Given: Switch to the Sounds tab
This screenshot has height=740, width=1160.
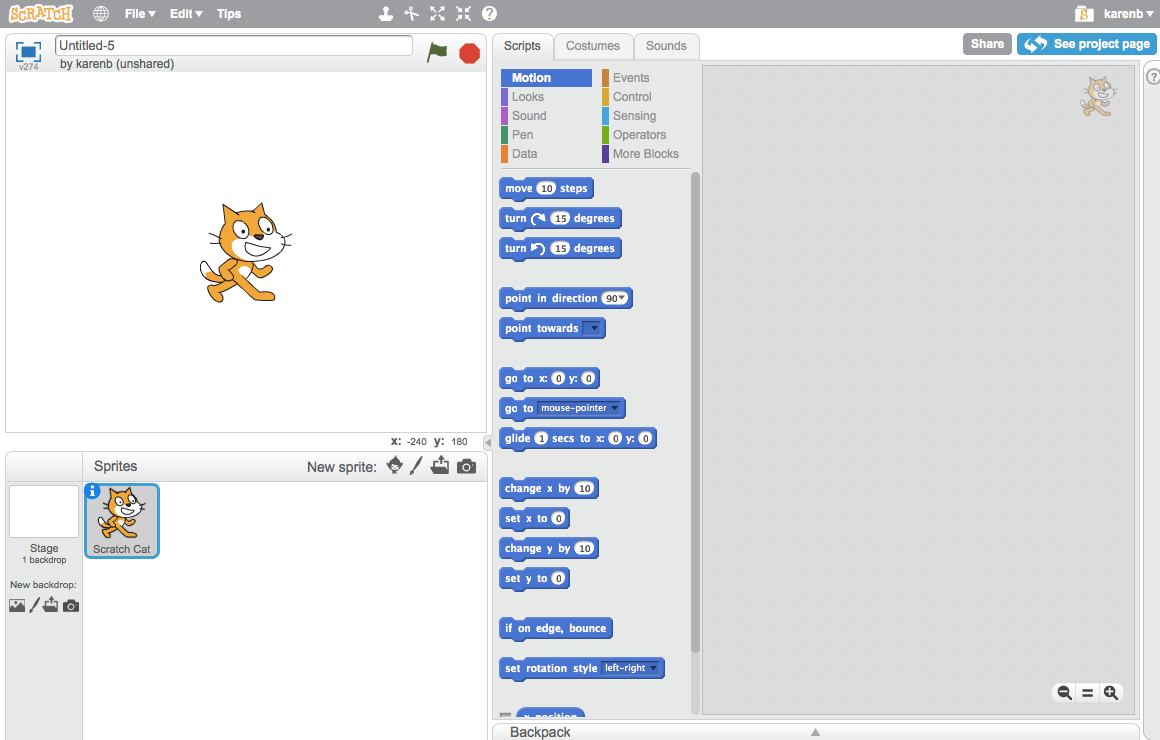Looking at the screenshot, I should pos(666,46).
